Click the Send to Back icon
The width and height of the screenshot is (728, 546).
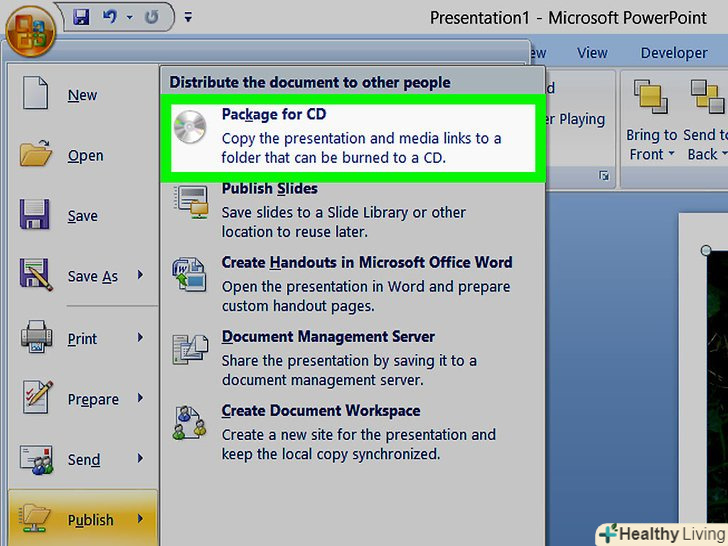click(707, 96)
